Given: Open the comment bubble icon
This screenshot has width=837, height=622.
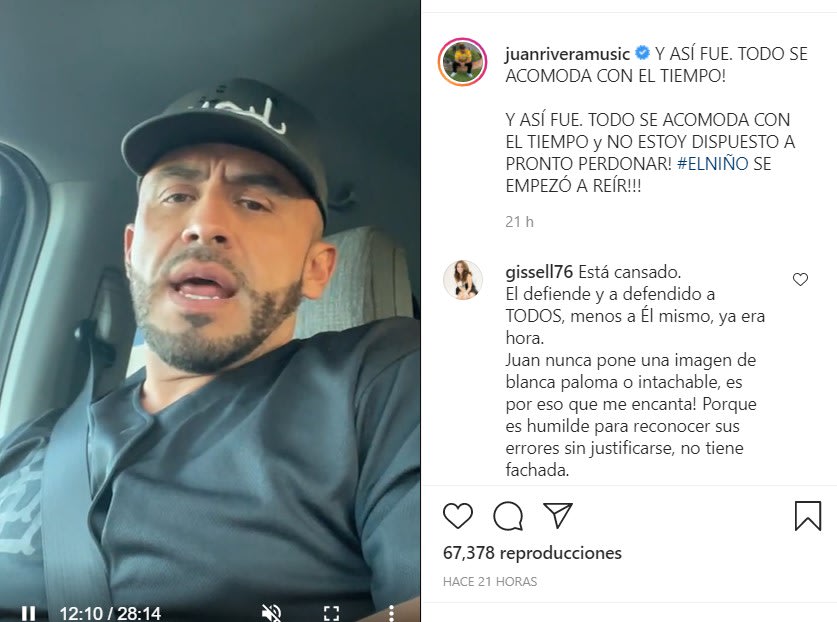Looking at the screenshot, I should click(x=508, y=516).
